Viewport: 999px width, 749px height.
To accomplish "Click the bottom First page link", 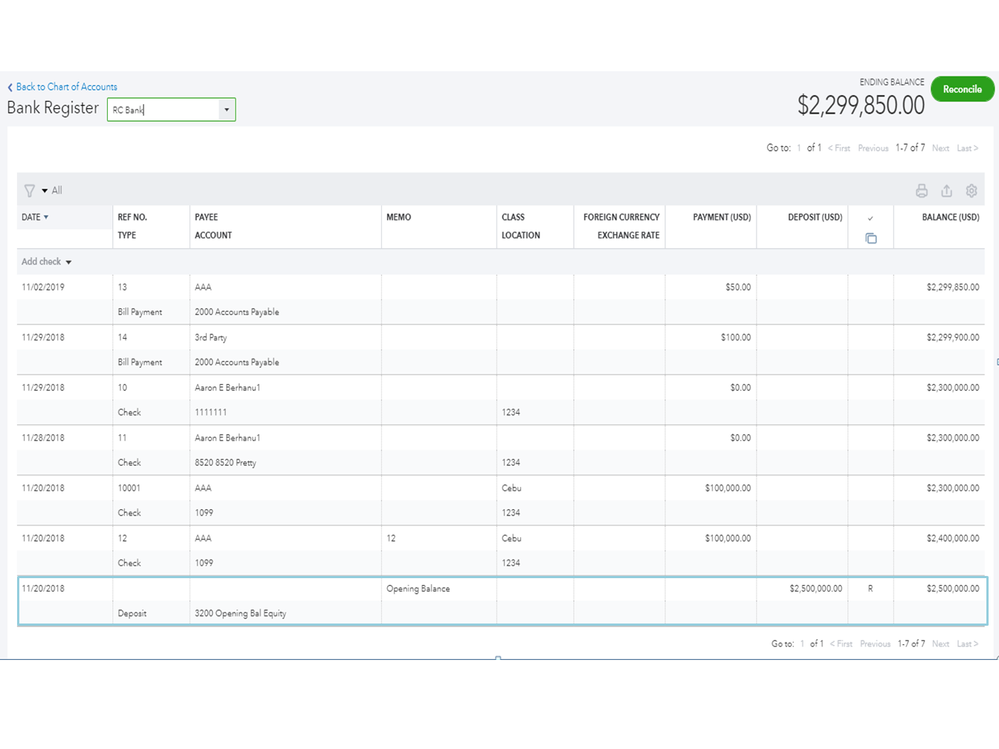I will click(841, 644).
